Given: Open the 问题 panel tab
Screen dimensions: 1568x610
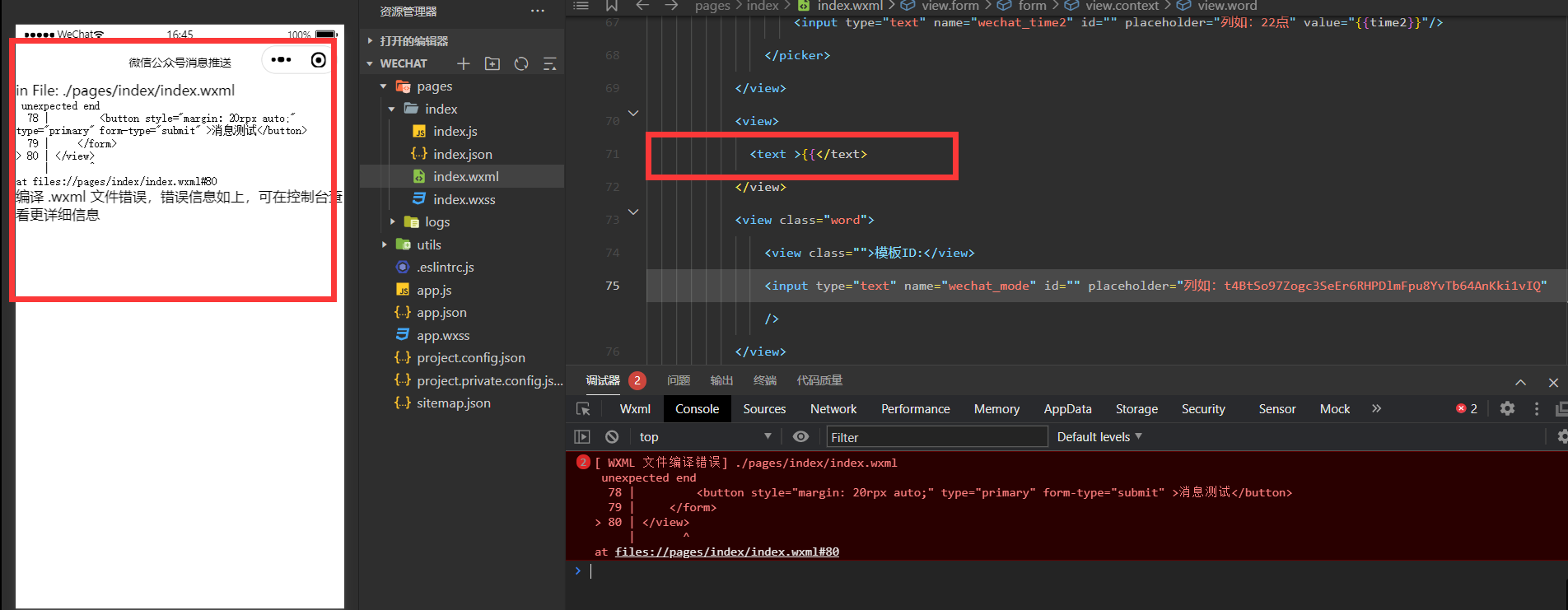Looking at the screenshot, I should coord(679,380).
